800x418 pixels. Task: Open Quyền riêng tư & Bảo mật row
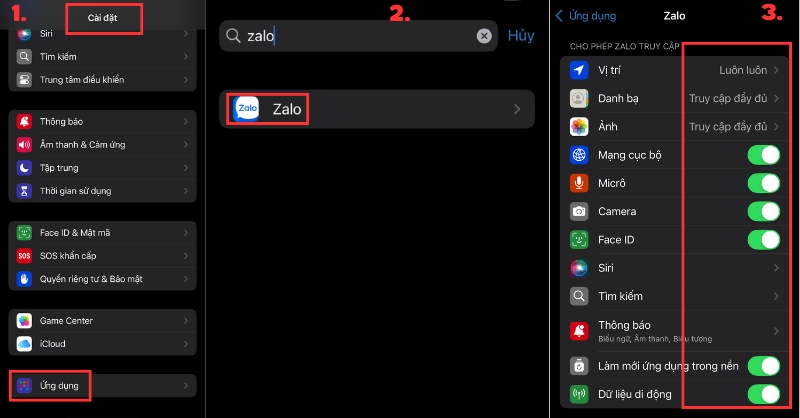[x=103, y=279]
